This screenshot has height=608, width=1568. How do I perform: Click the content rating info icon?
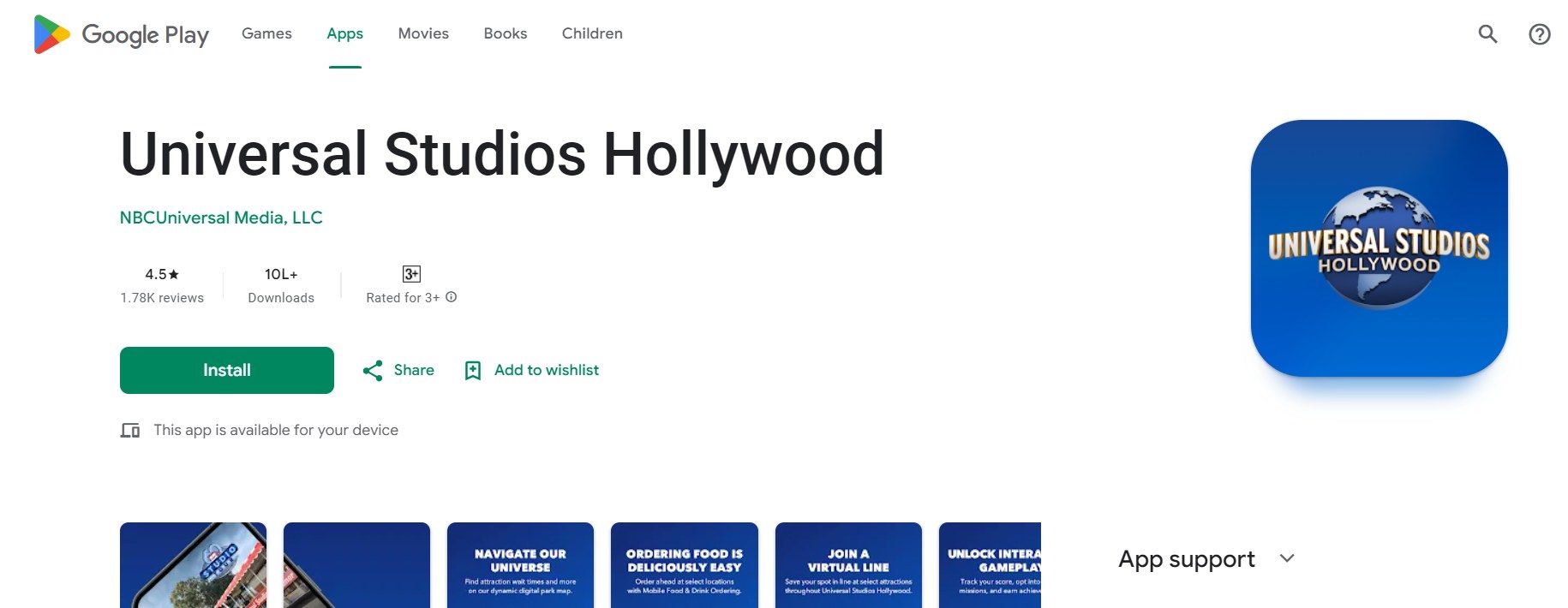[x=452, y=297]
